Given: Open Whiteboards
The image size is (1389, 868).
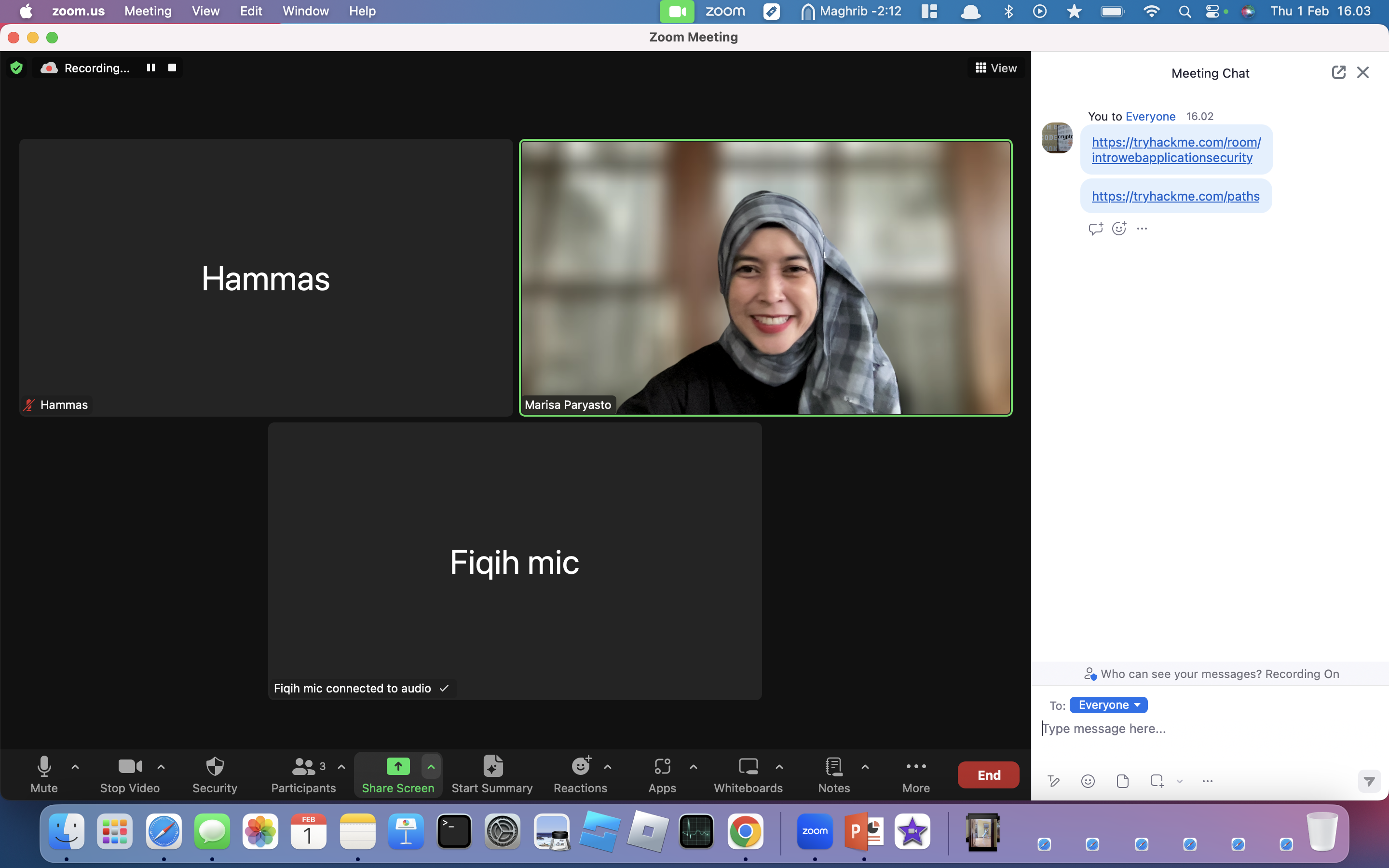Looking at the screenshot, I should pyautogui.click(x=748, y=774).
